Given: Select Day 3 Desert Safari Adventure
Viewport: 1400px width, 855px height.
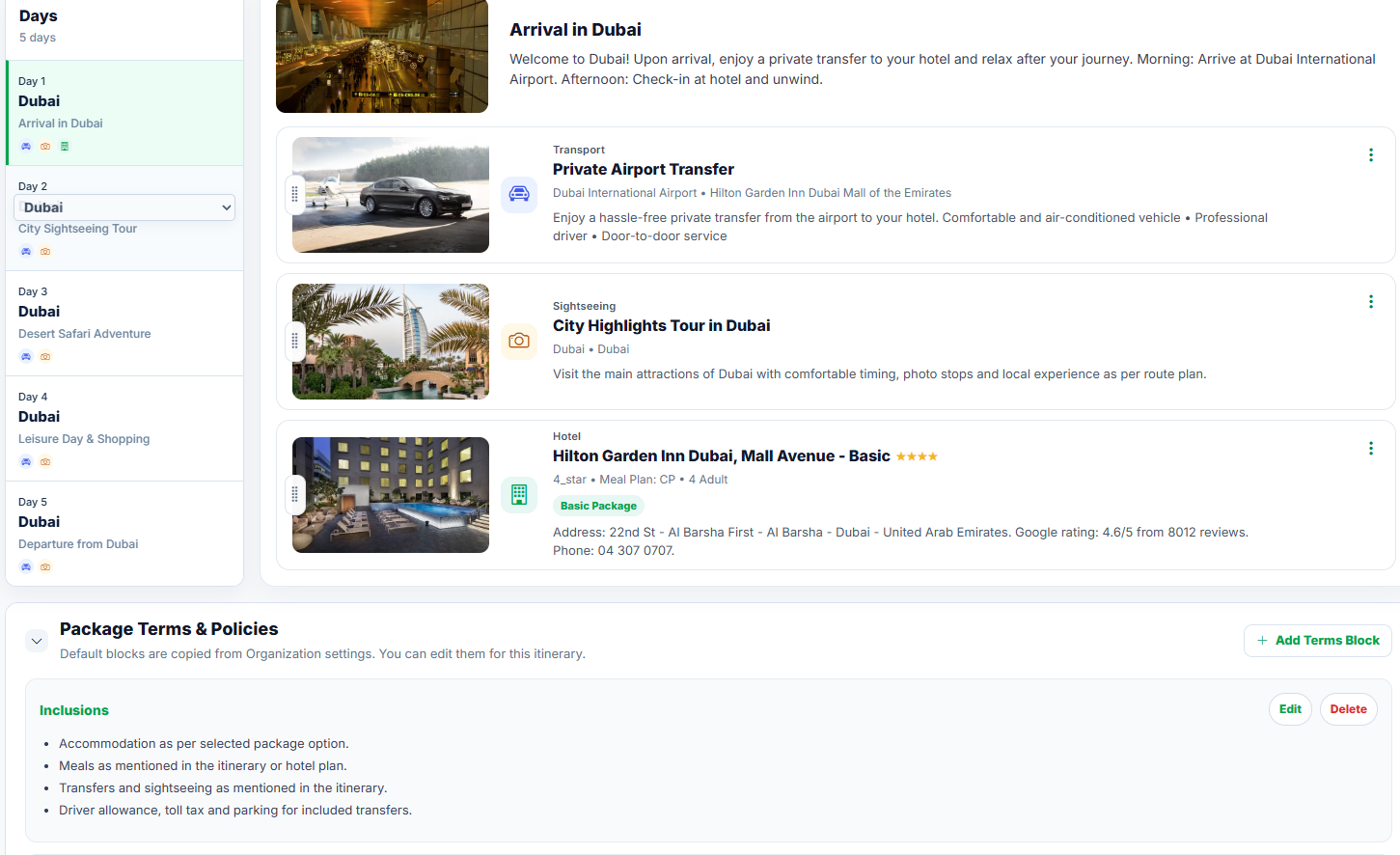Looking at the screenshot, I should [124, 323].
